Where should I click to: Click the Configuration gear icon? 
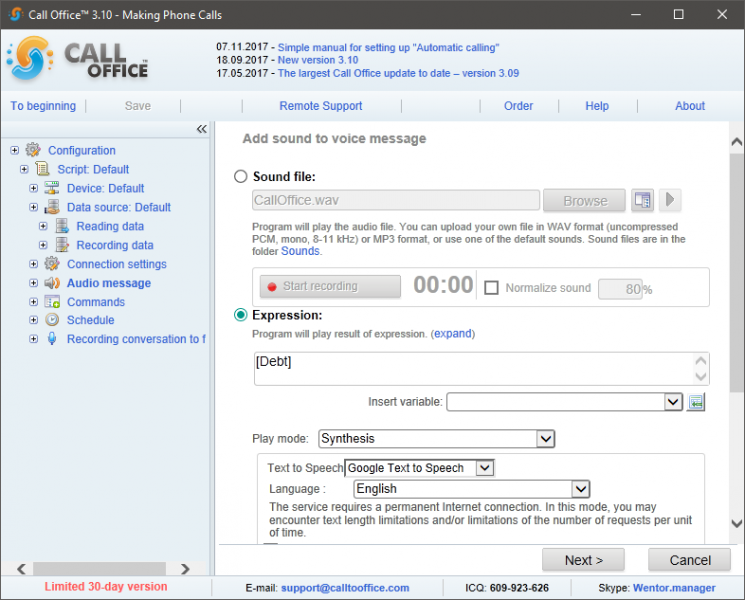pyautogui.click(x=33, y=150)
